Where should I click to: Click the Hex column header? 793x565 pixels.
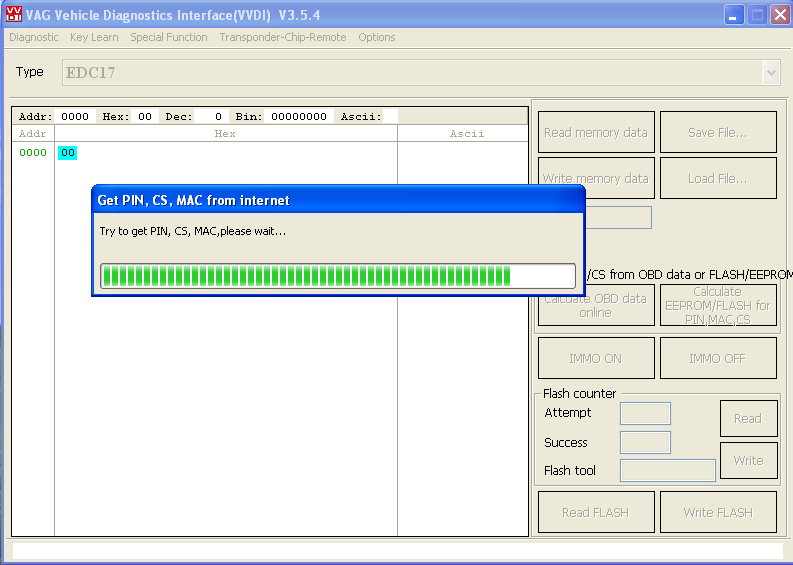(x=226, y=134)
